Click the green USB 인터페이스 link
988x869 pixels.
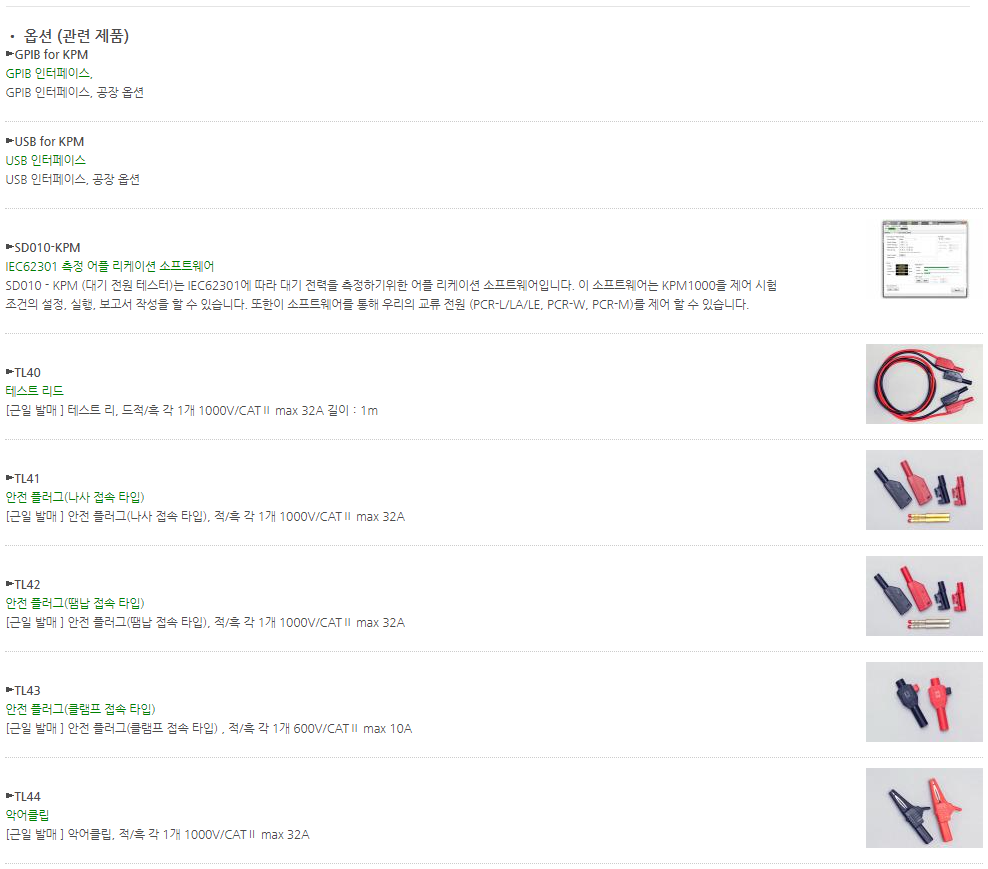pyautogui.click(x=45, y=160)
